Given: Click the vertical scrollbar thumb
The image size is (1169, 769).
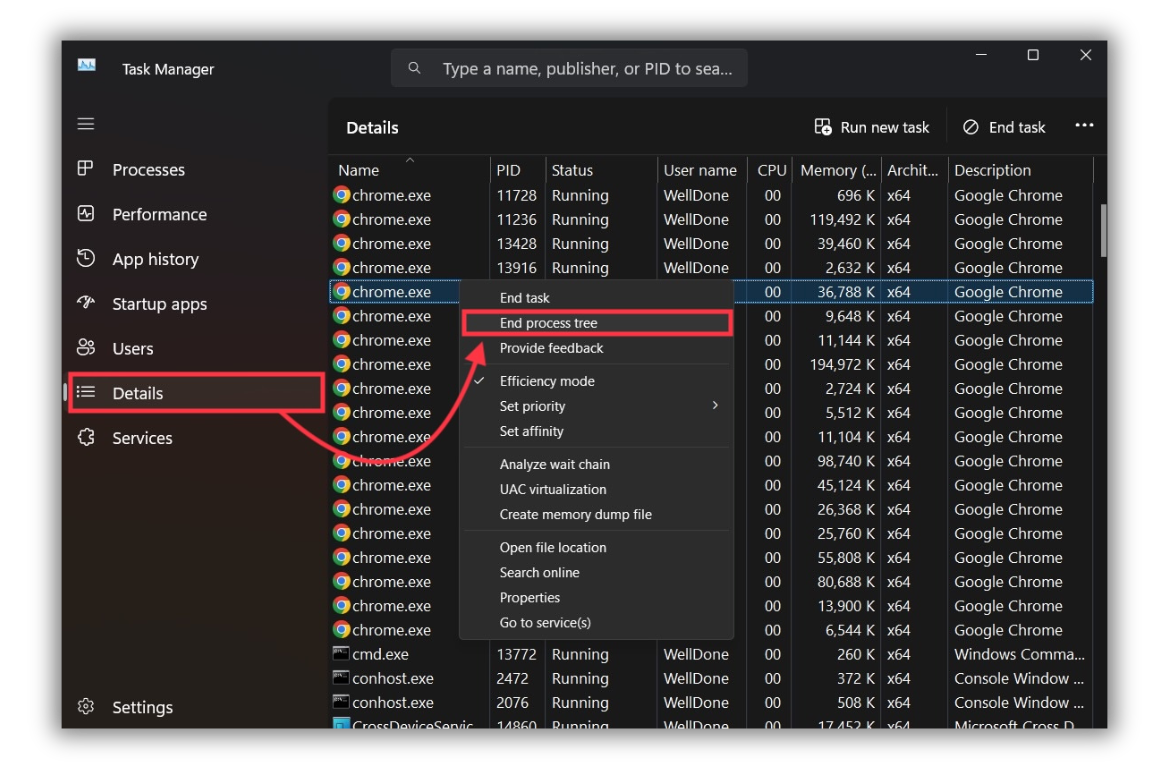Looking at the screenshot, I should [1103, 230].
